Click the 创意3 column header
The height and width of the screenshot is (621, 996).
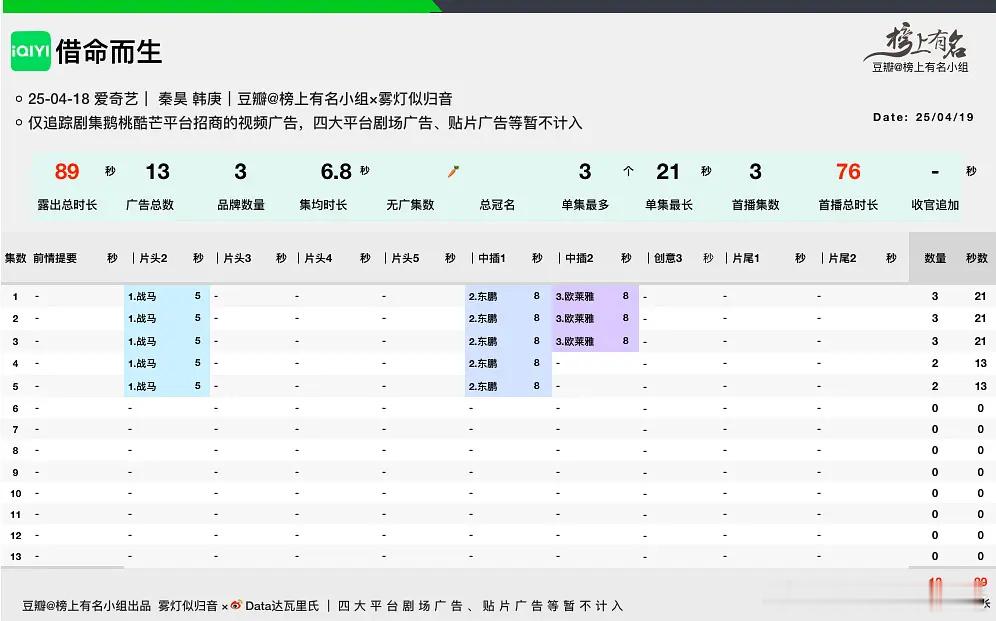668,258
